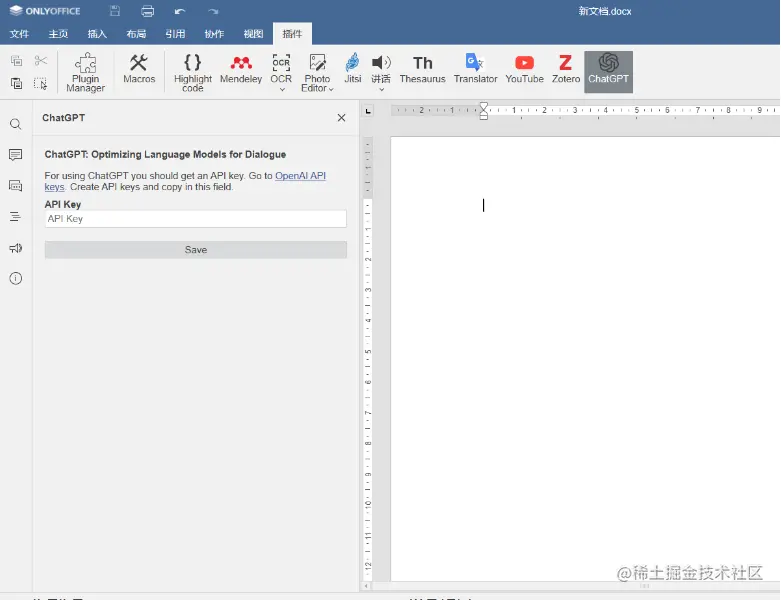This screenshot has height=600, width=781.
Task: Switch to the 协作 (Collaboration) tab
Action: 214,34
